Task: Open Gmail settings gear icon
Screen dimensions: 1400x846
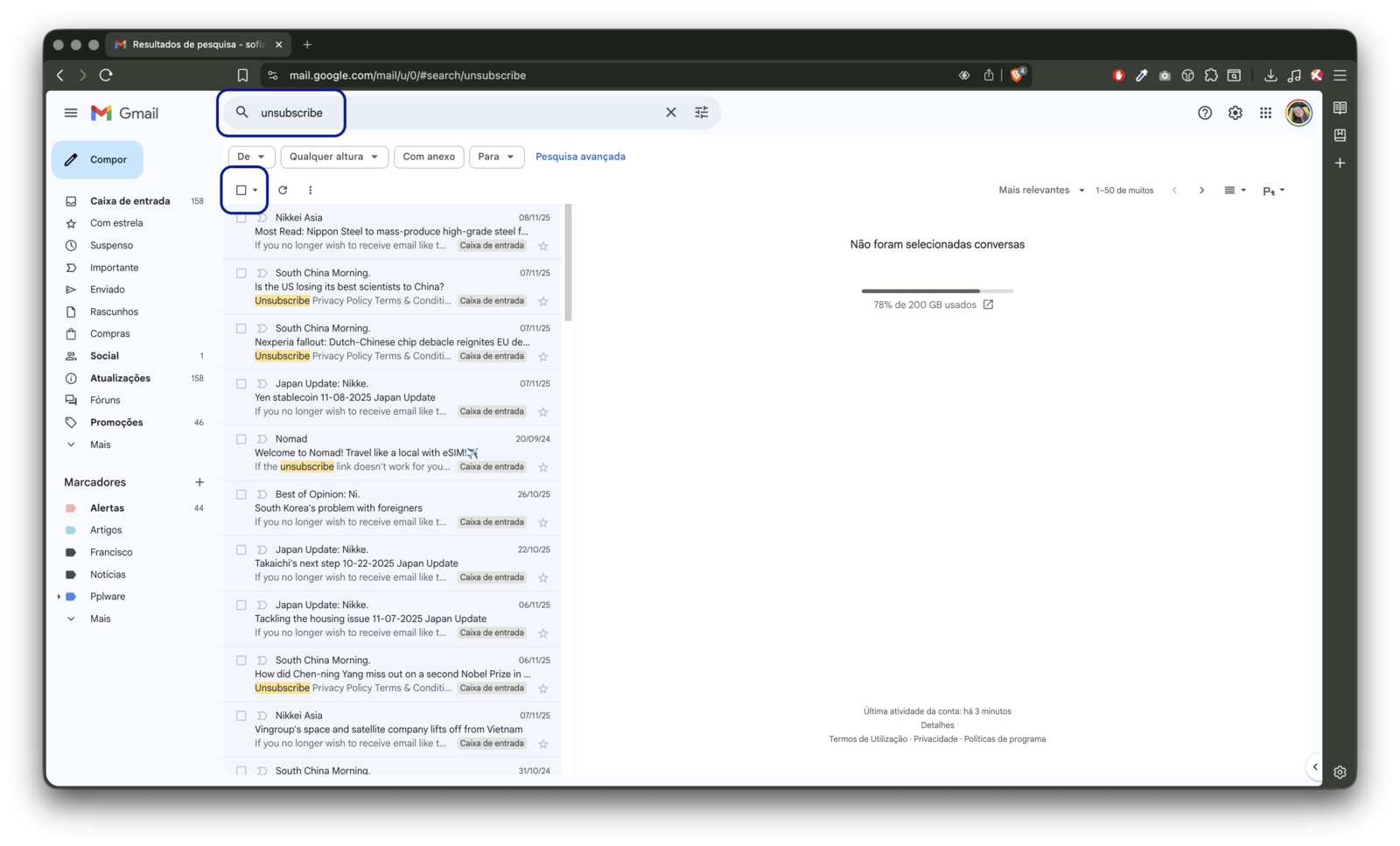Action: 1235,113
